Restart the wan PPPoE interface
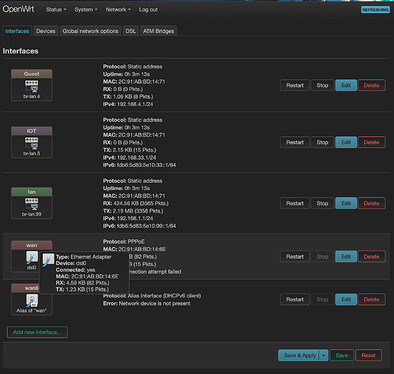Screen dimensions: 394x374 [295, 257]
